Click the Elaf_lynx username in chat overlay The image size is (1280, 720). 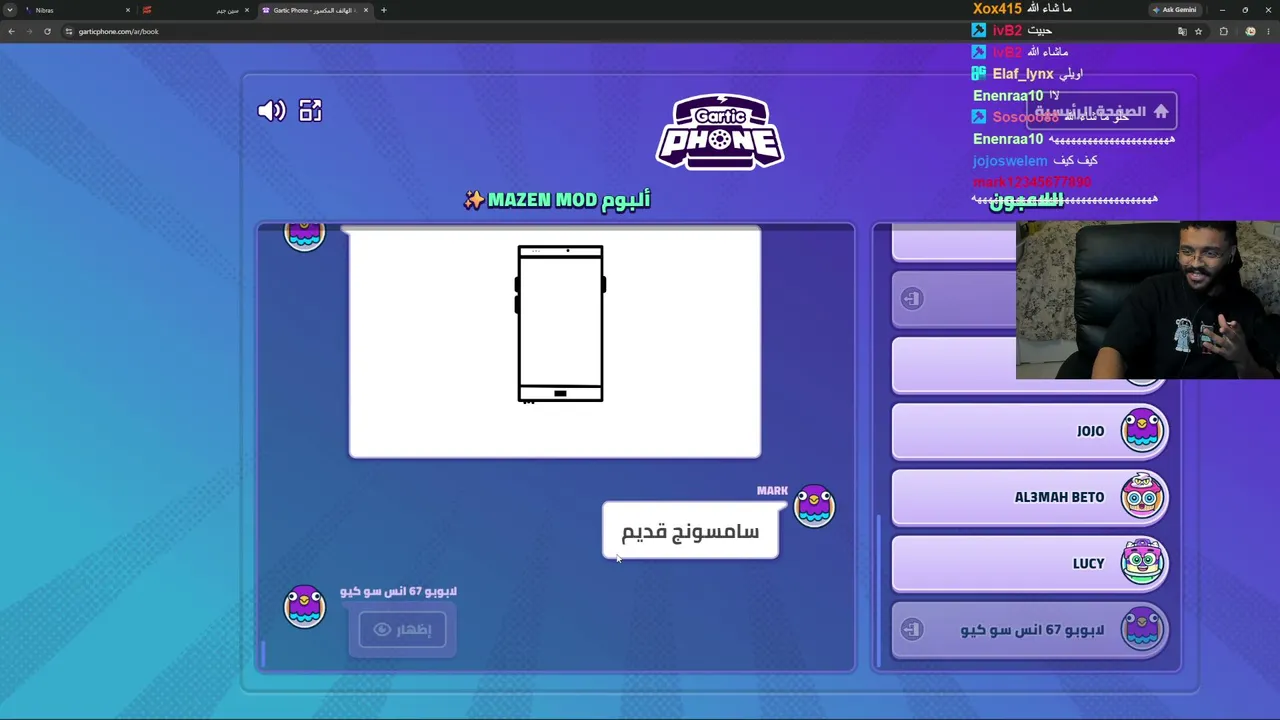tap(1023, 74)
